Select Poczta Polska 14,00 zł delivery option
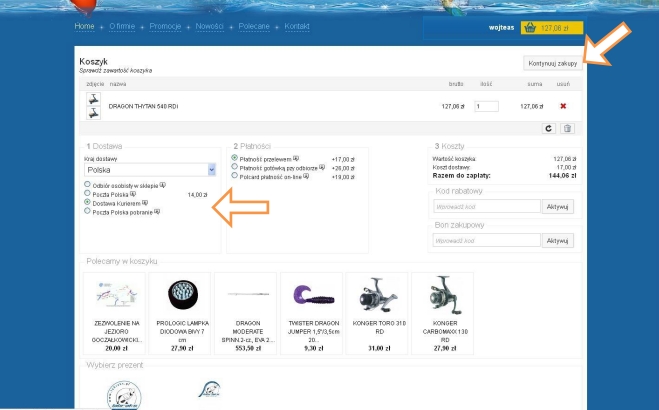Image resolution: width=659 pixels, height=410 pixels. pos(87,193)
